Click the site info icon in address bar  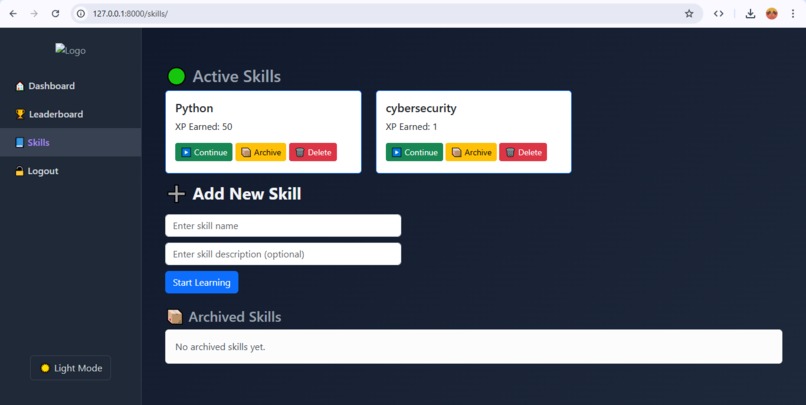(x=81, y=14)
